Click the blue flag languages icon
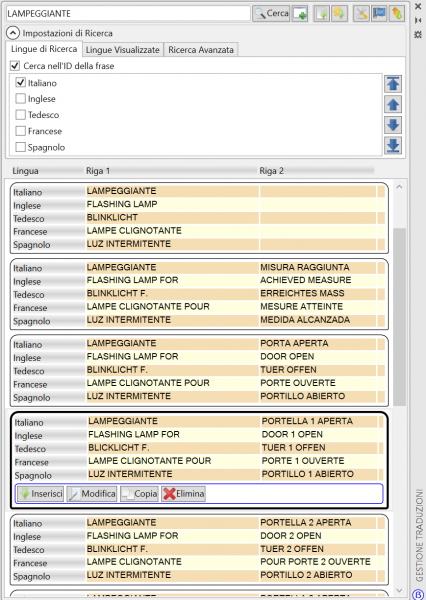This screenshot has height=600, width=426. [379, 14]
